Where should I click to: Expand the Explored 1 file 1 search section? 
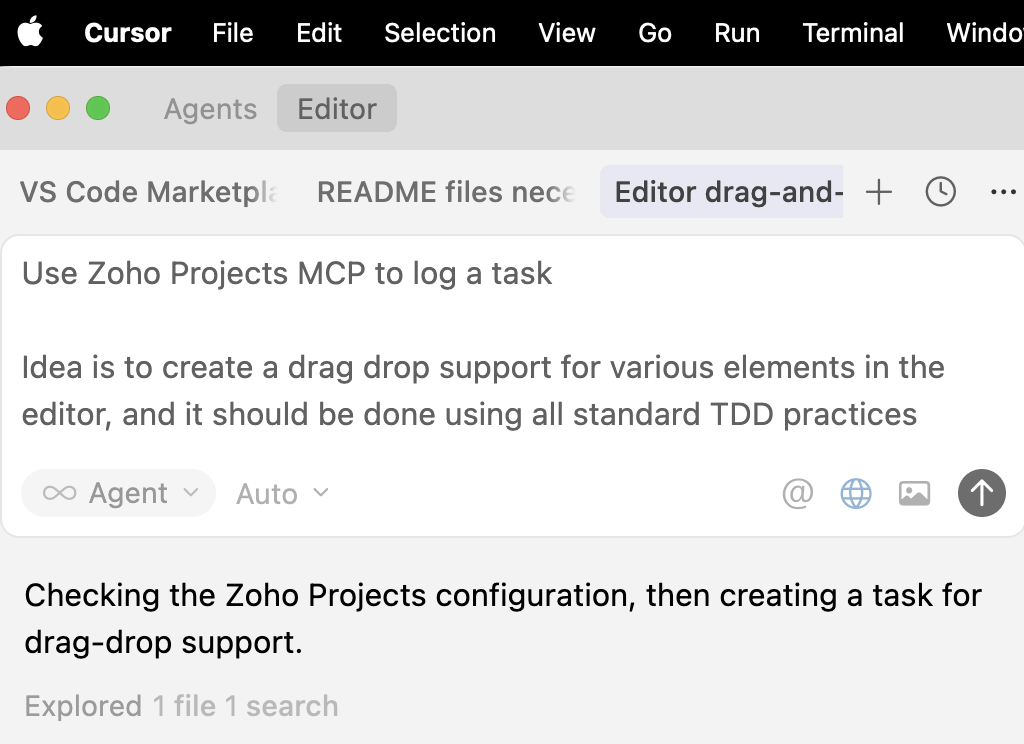(181, 706)
